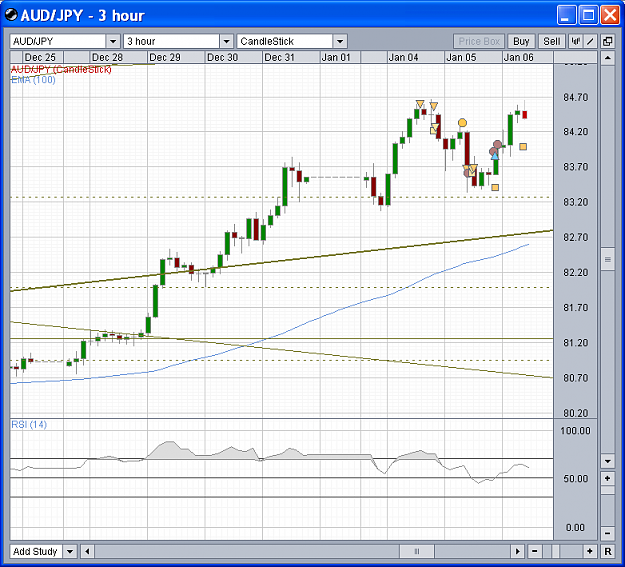Click the 84.70 price axis label
This screenshot has width=625, height=567.
coord(576,97)
